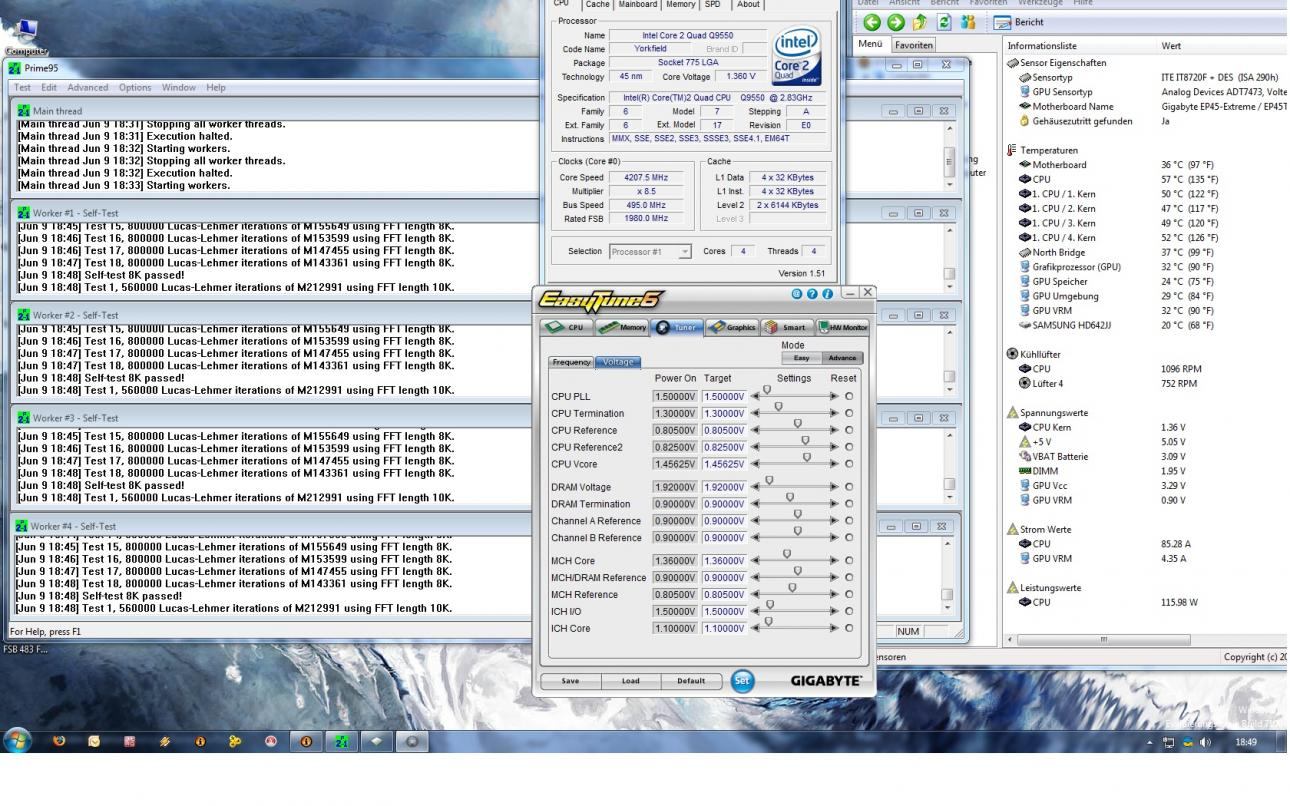Switch to EasyTune6 Graphics tab

[x=731, y=327]
